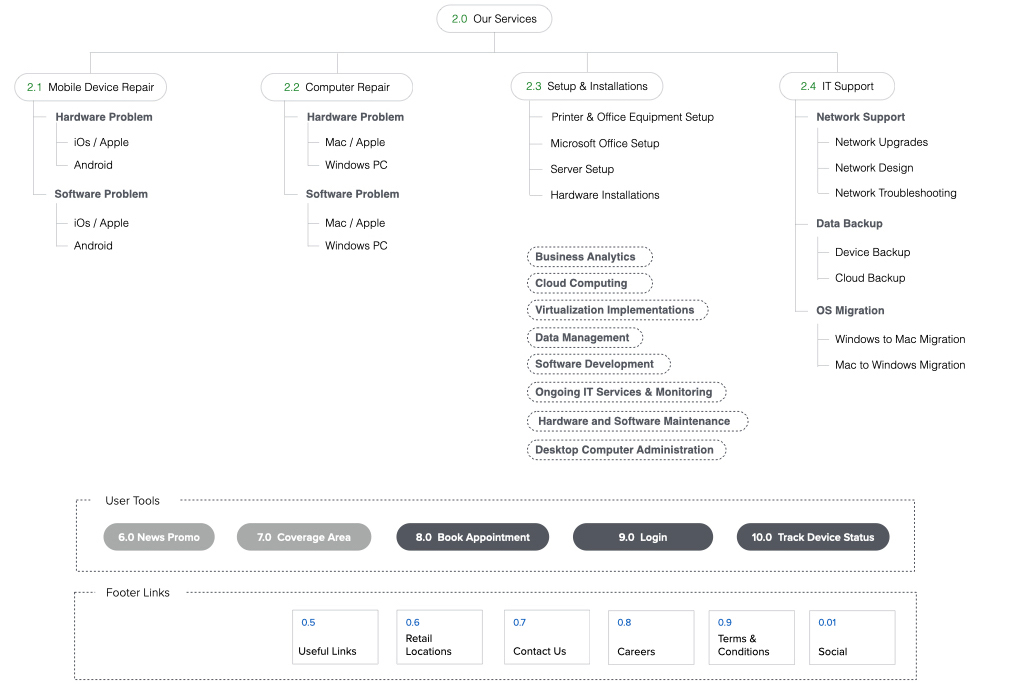Click the Data Management service box
Viewport: 1024px width, 684px height.
tap(585, 337)
